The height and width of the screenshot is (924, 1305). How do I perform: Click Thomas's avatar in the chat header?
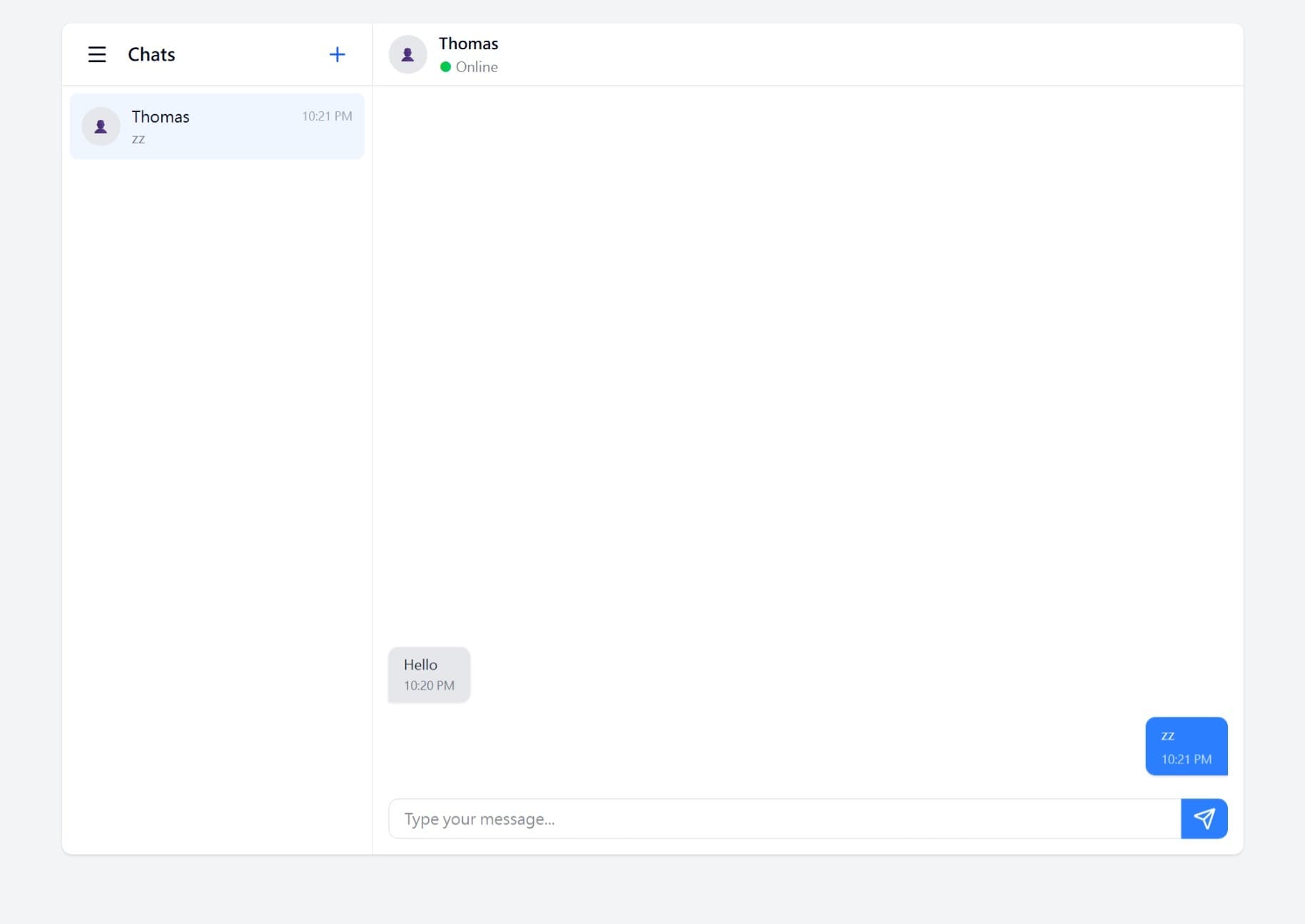click(x=407, y=54)
